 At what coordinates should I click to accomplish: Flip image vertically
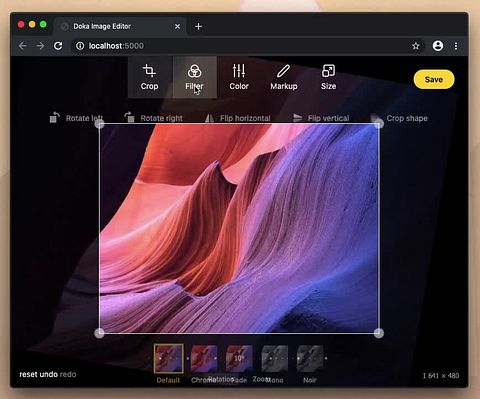click(321, 118)
